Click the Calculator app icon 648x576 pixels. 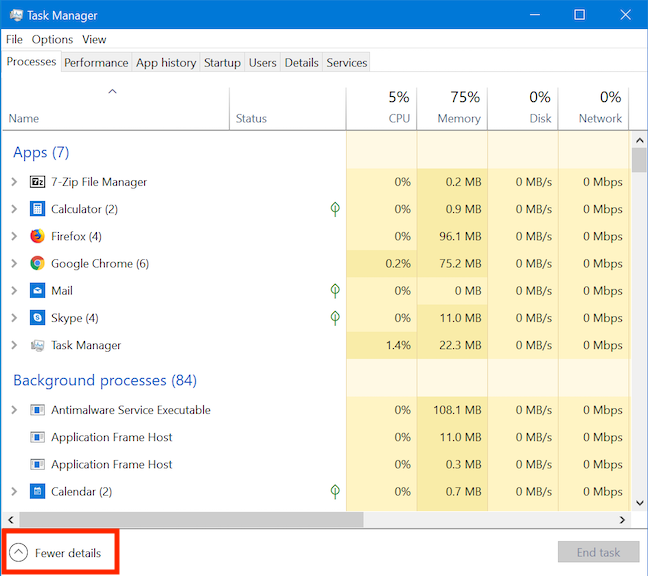37,209
